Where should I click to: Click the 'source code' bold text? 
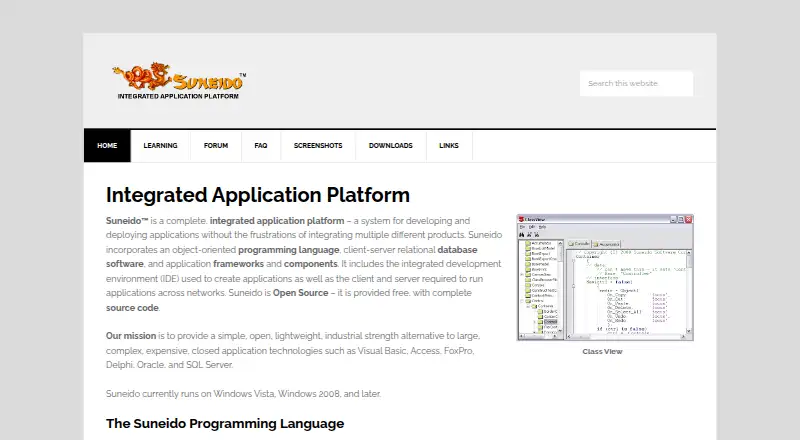[x=133, y=308]
